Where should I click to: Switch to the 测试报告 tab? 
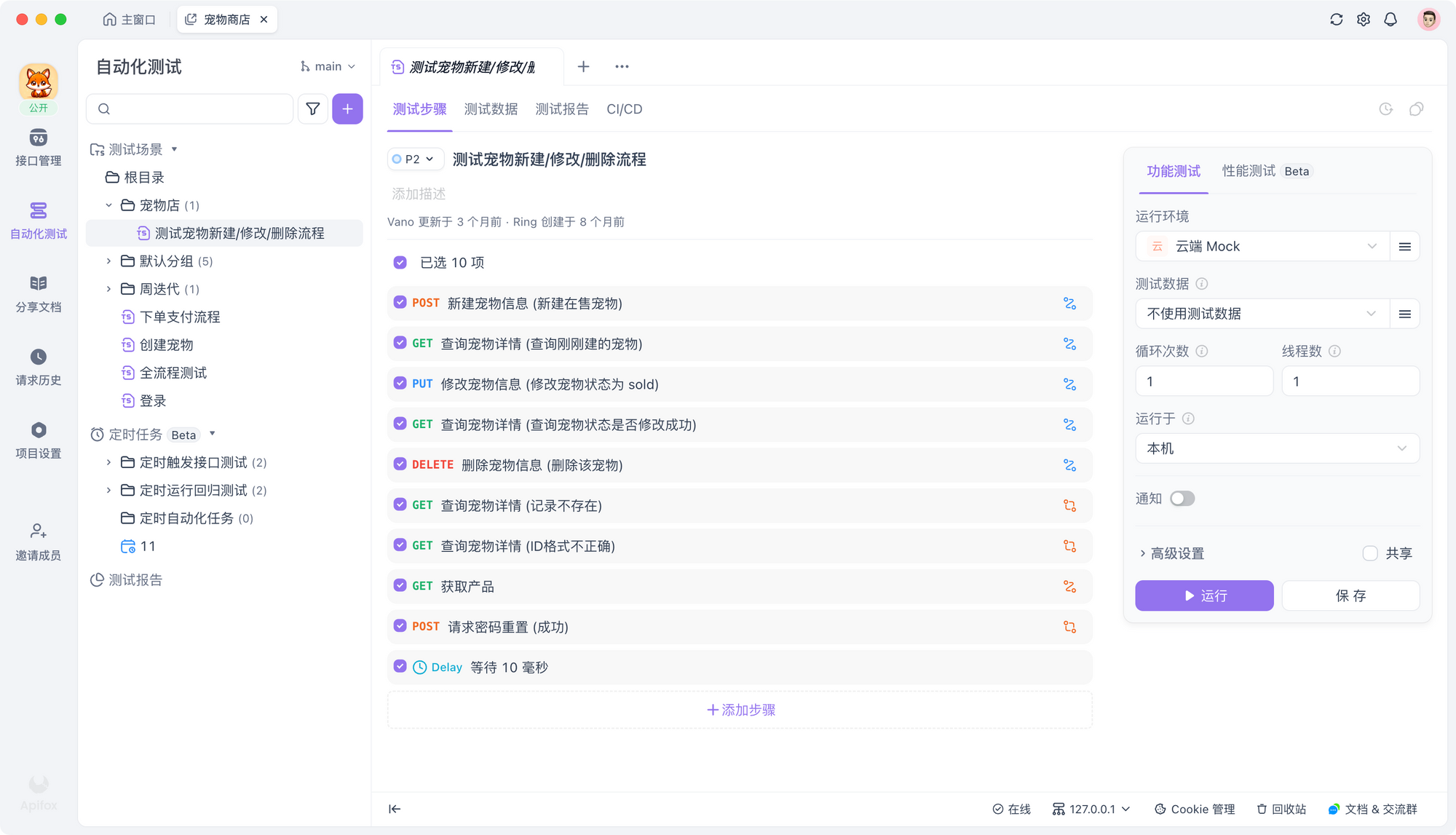pos(561,109)
